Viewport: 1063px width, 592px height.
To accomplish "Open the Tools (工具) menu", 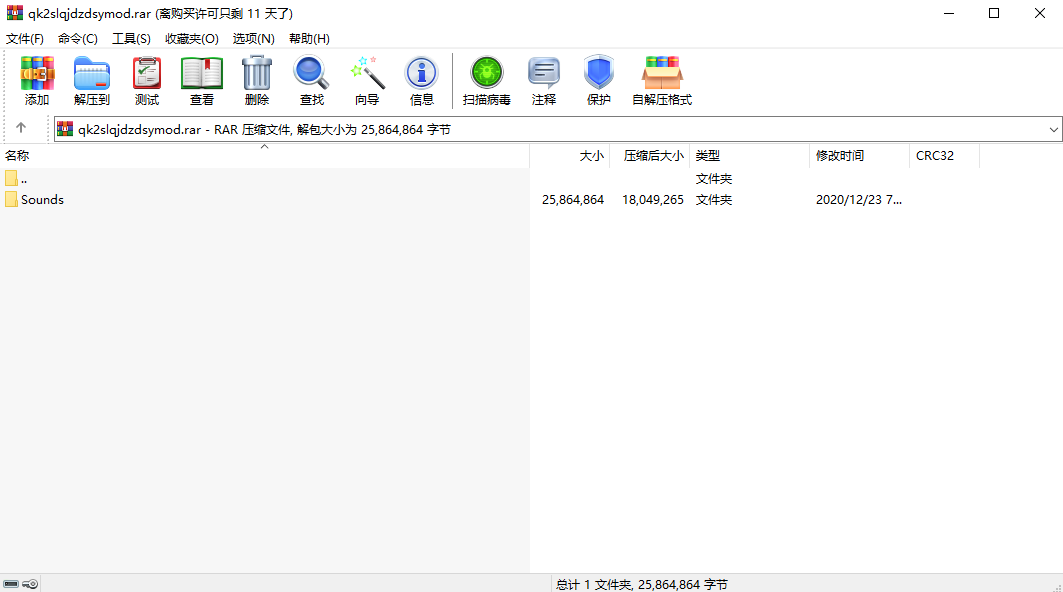I will 132,39.
